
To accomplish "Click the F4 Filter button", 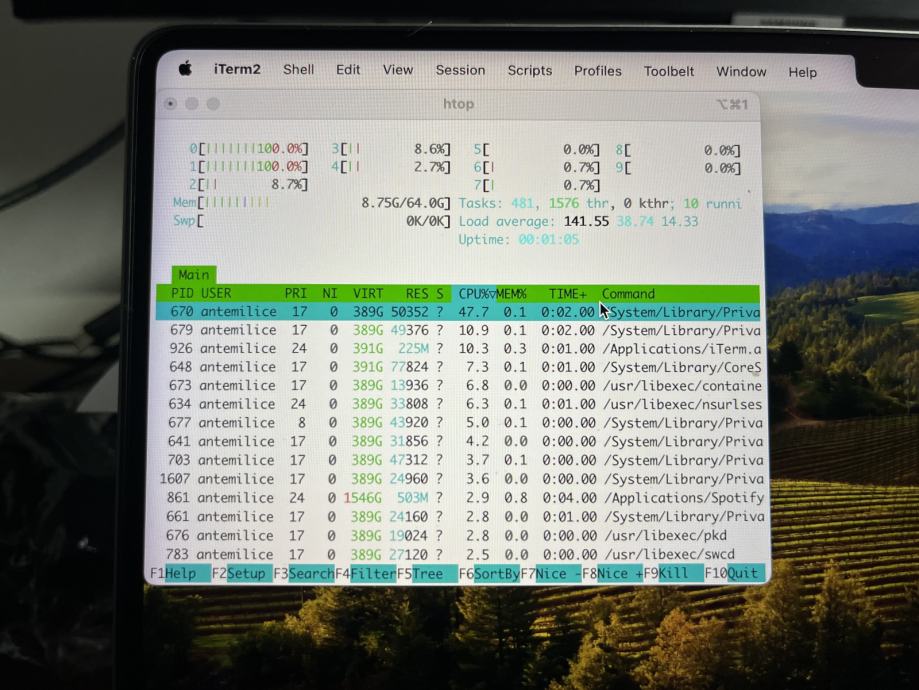I will 365,573.
